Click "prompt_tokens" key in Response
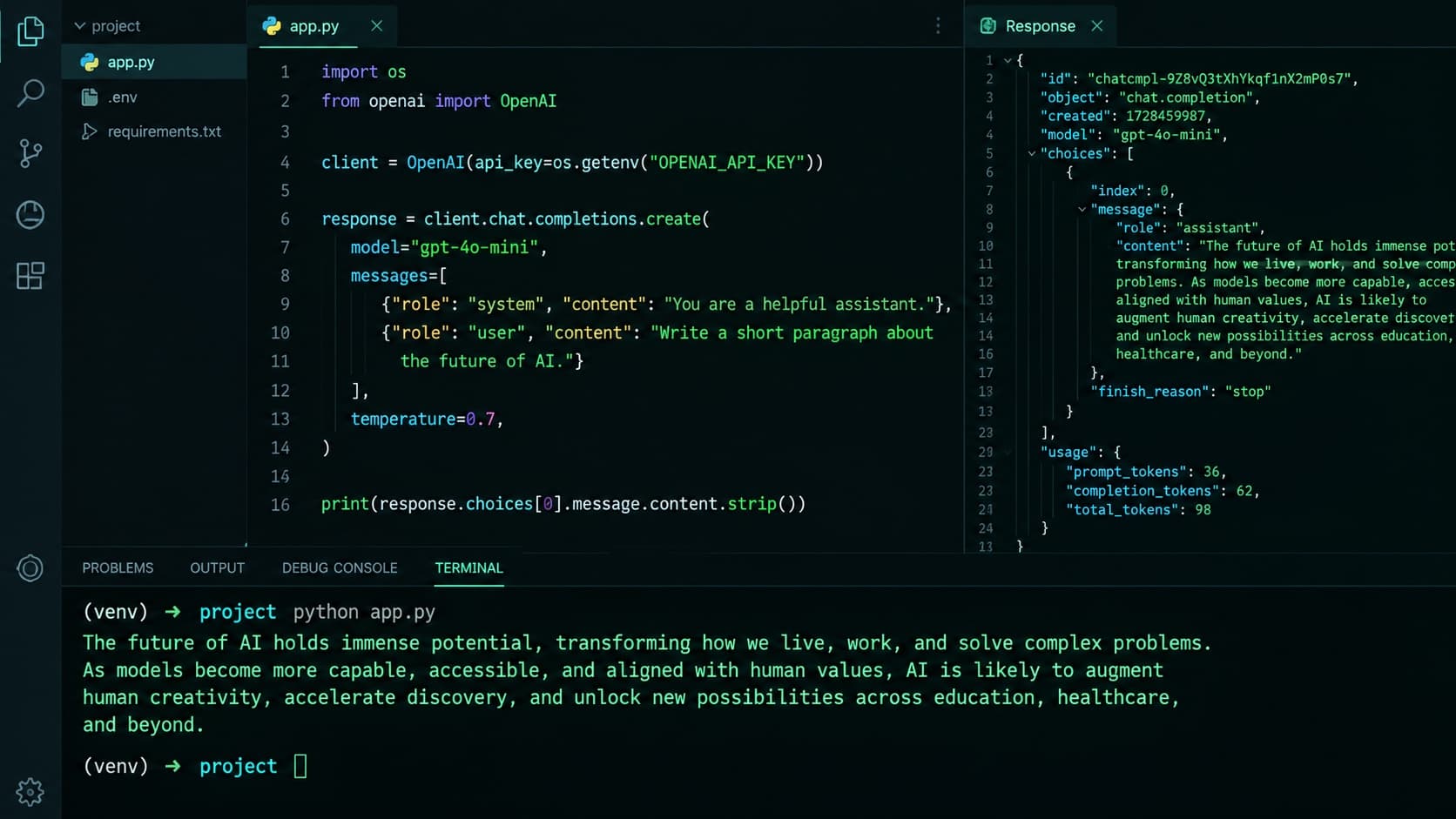 coord(1127,472)
